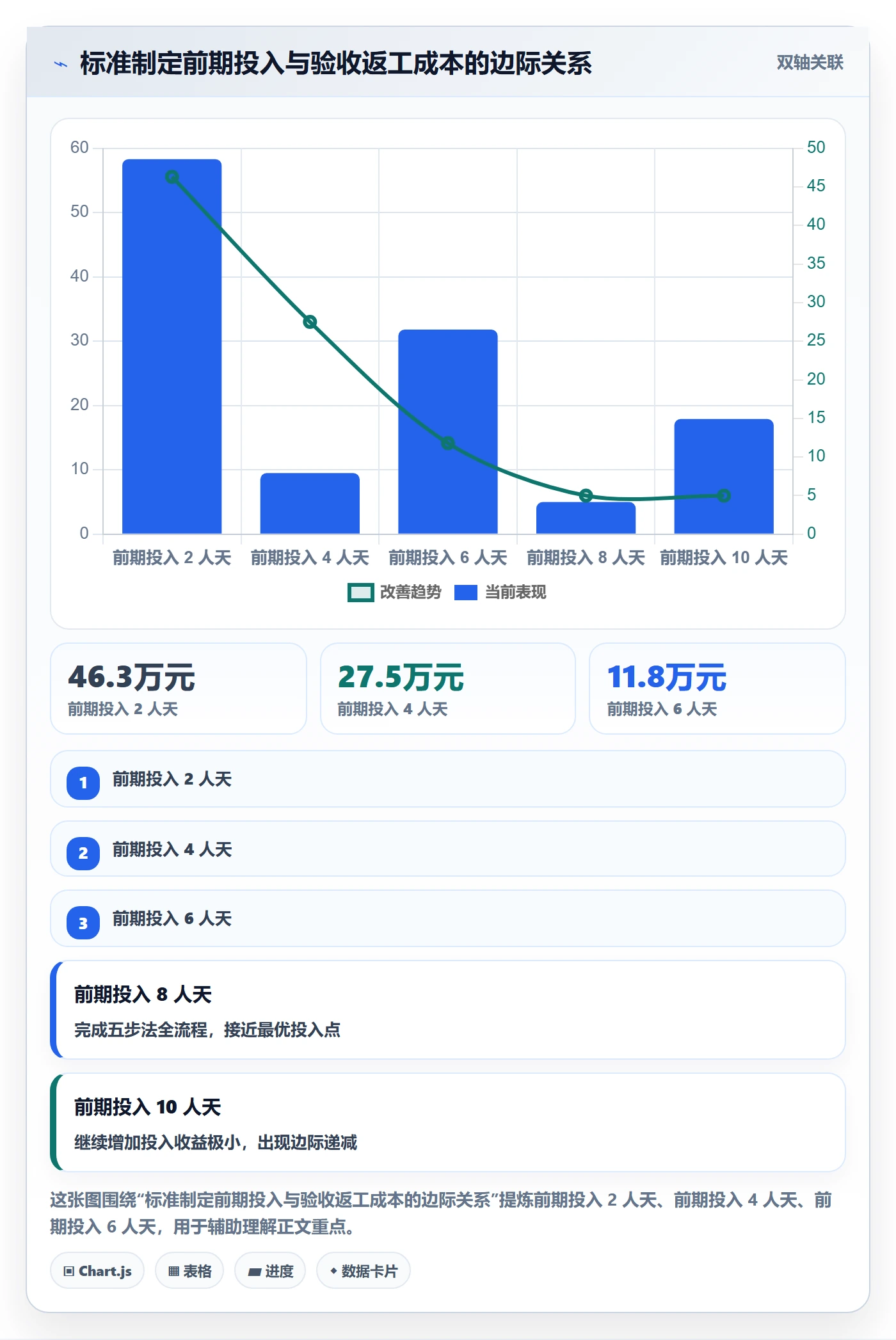
Task: Select the 11.8万元 data card
Action: tap(717, 689)
